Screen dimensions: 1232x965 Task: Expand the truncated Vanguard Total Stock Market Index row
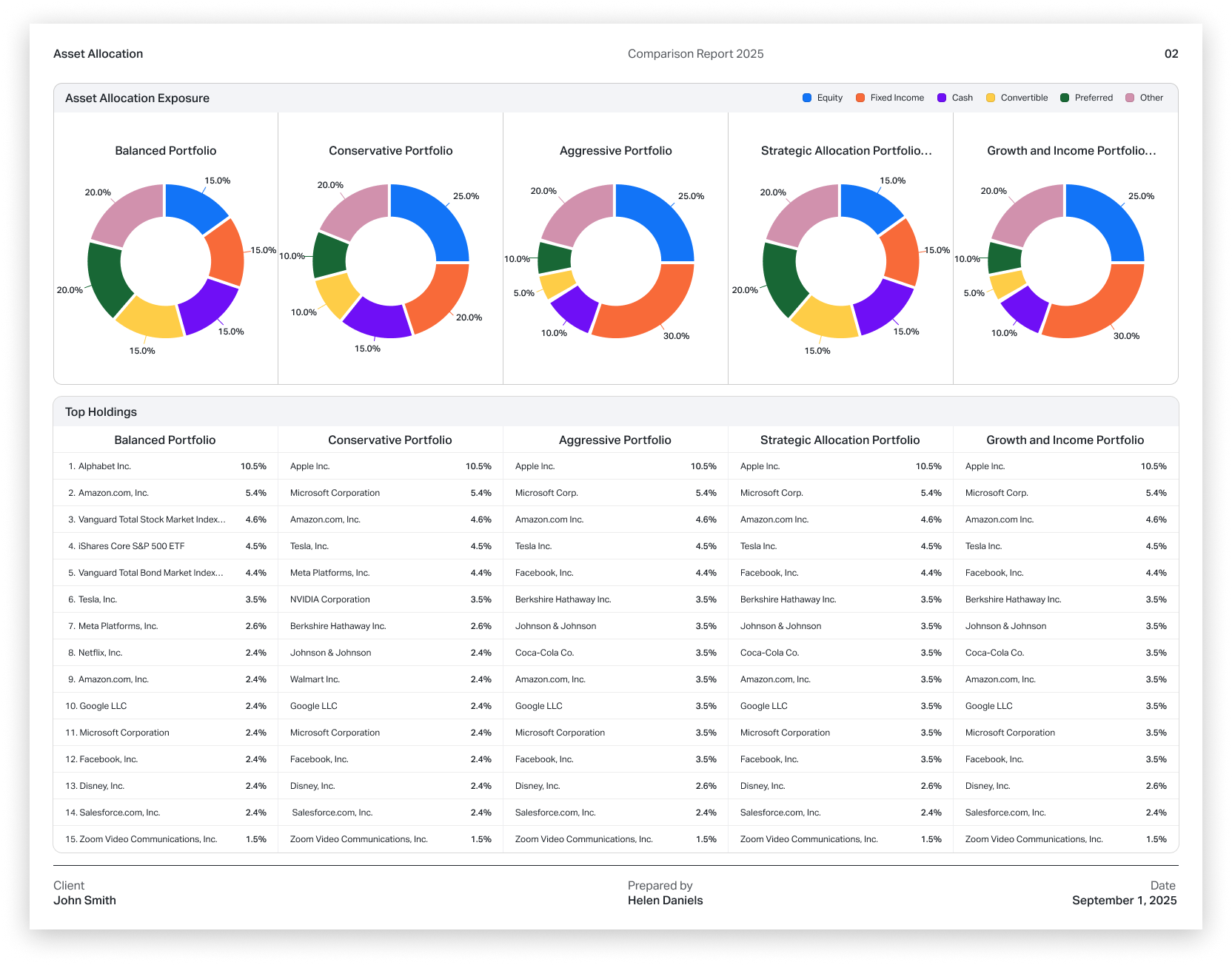(151, 520)
